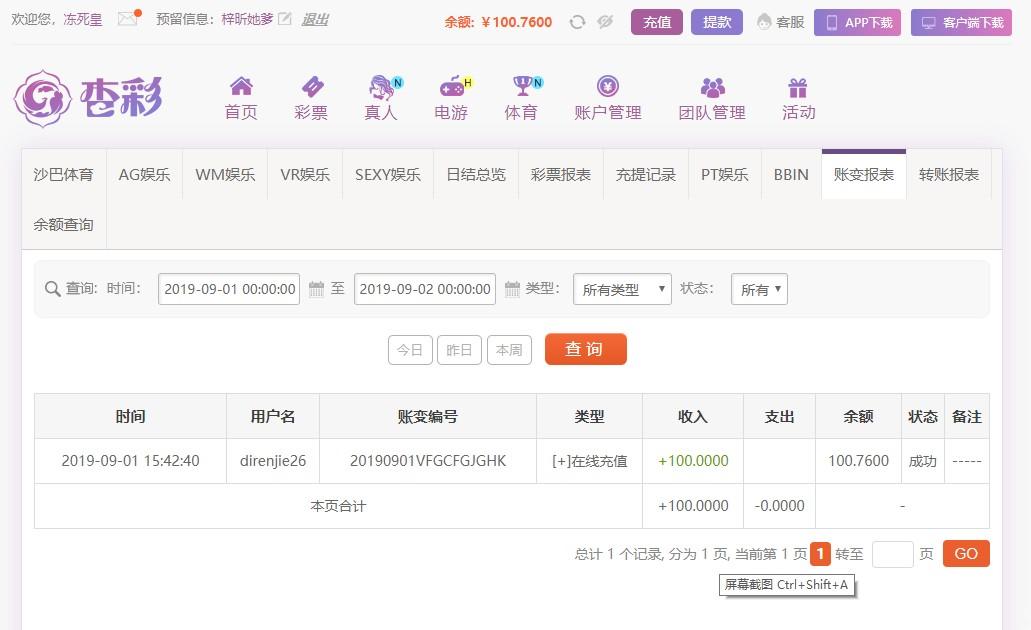Open 活动 promotions via the gift icon
1031x630 pixels.
point(797,88)
